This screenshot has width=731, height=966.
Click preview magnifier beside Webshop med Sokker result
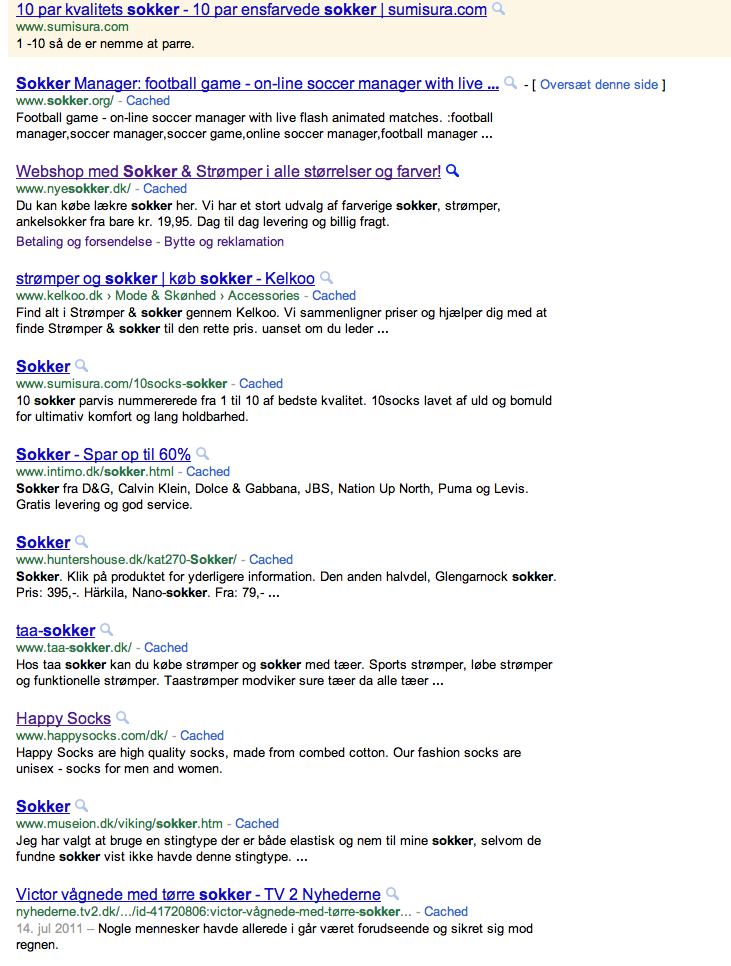point(453,171)
